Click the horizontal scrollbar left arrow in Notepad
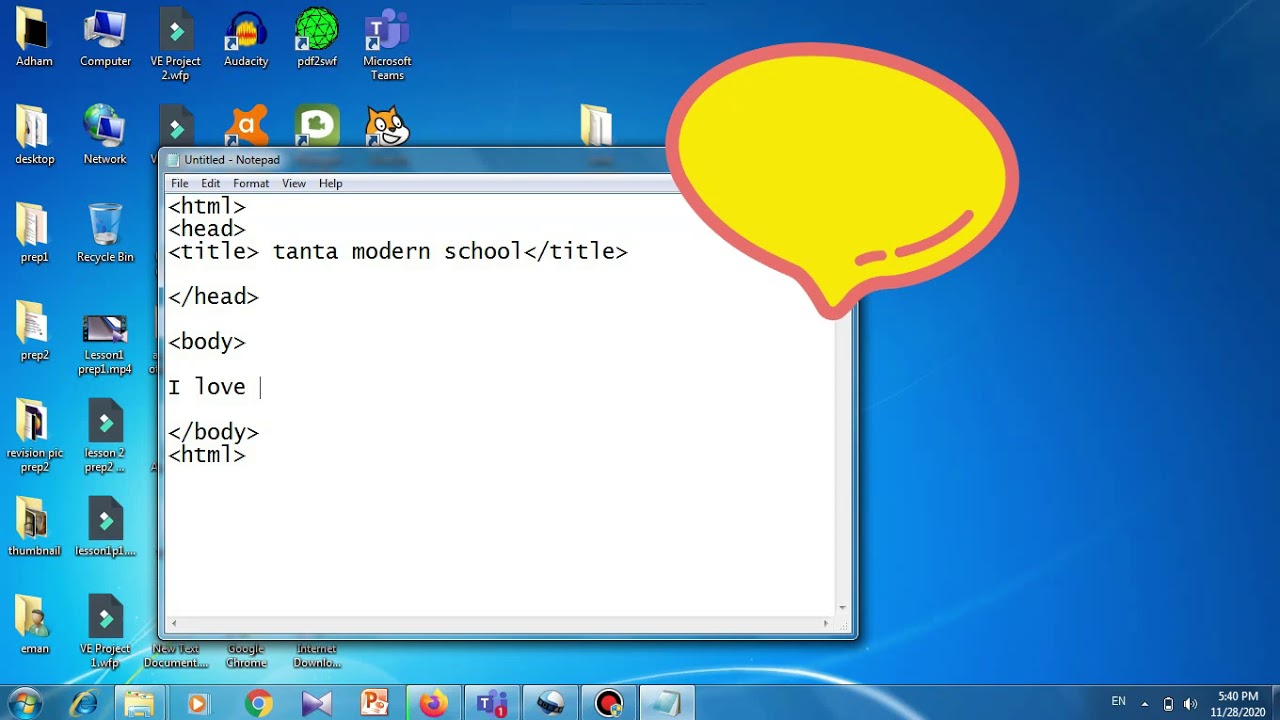Image resolution: width=1280 pixels, height=720 pixels. point(174,623)
